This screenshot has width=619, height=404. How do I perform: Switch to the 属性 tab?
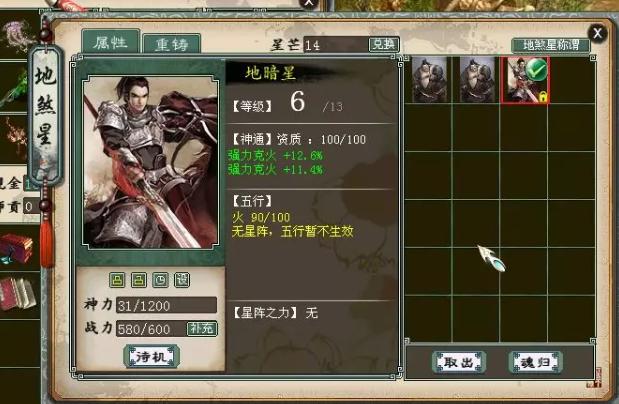point(111,42)
